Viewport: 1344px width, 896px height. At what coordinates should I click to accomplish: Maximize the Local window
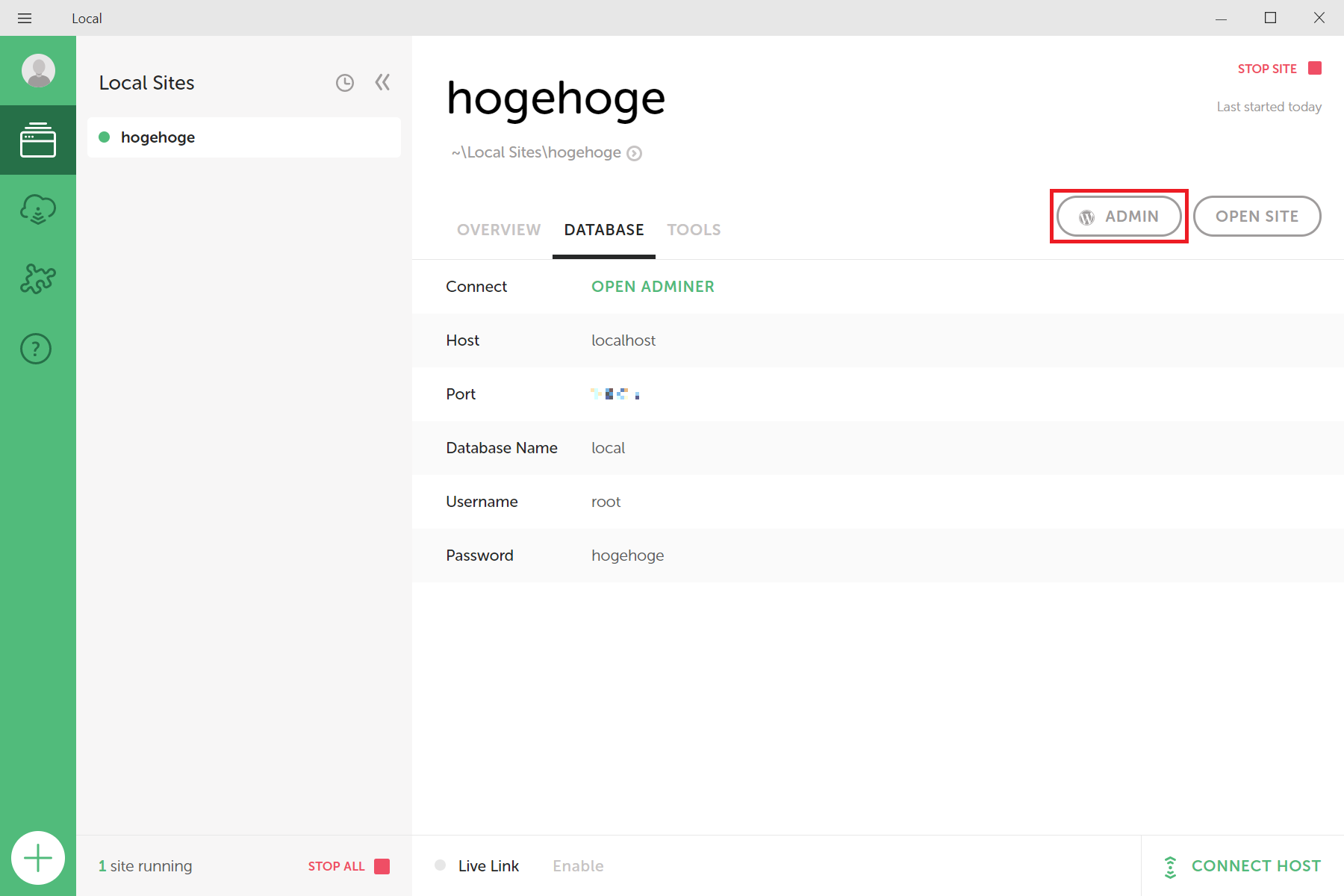tap(1270, 18)
